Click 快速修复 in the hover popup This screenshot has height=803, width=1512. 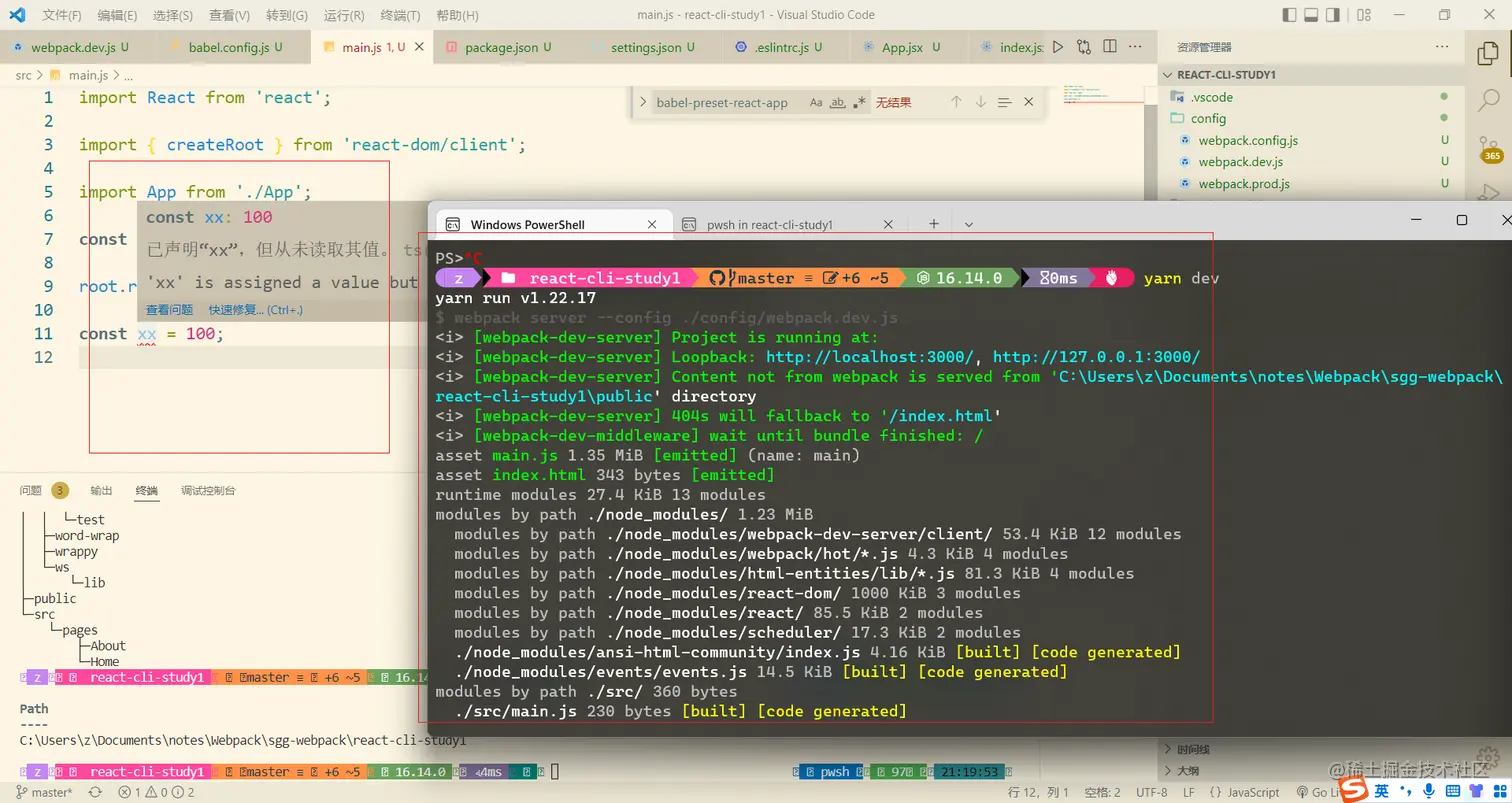point(255,310)
